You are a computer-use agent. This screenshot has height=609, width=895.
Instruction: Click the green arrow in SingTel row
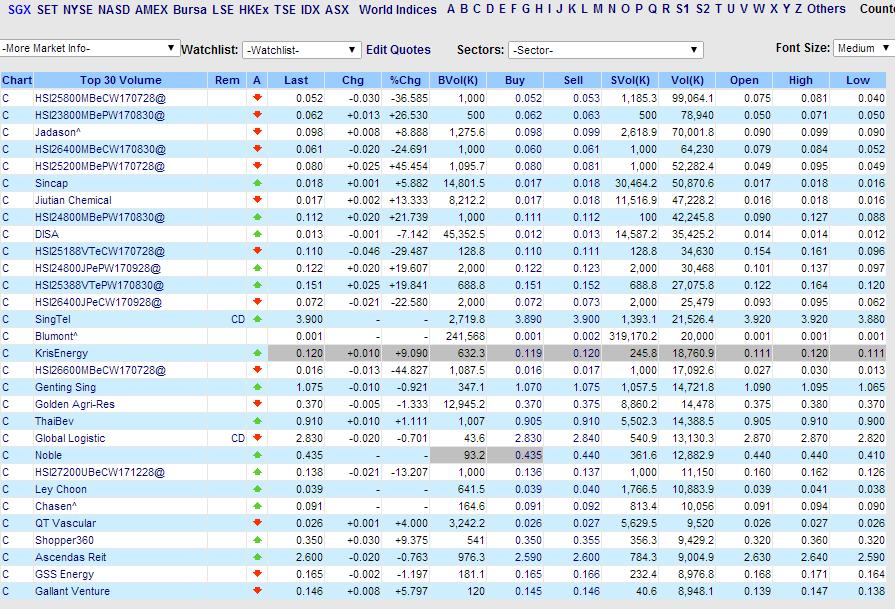click(257, 319)
